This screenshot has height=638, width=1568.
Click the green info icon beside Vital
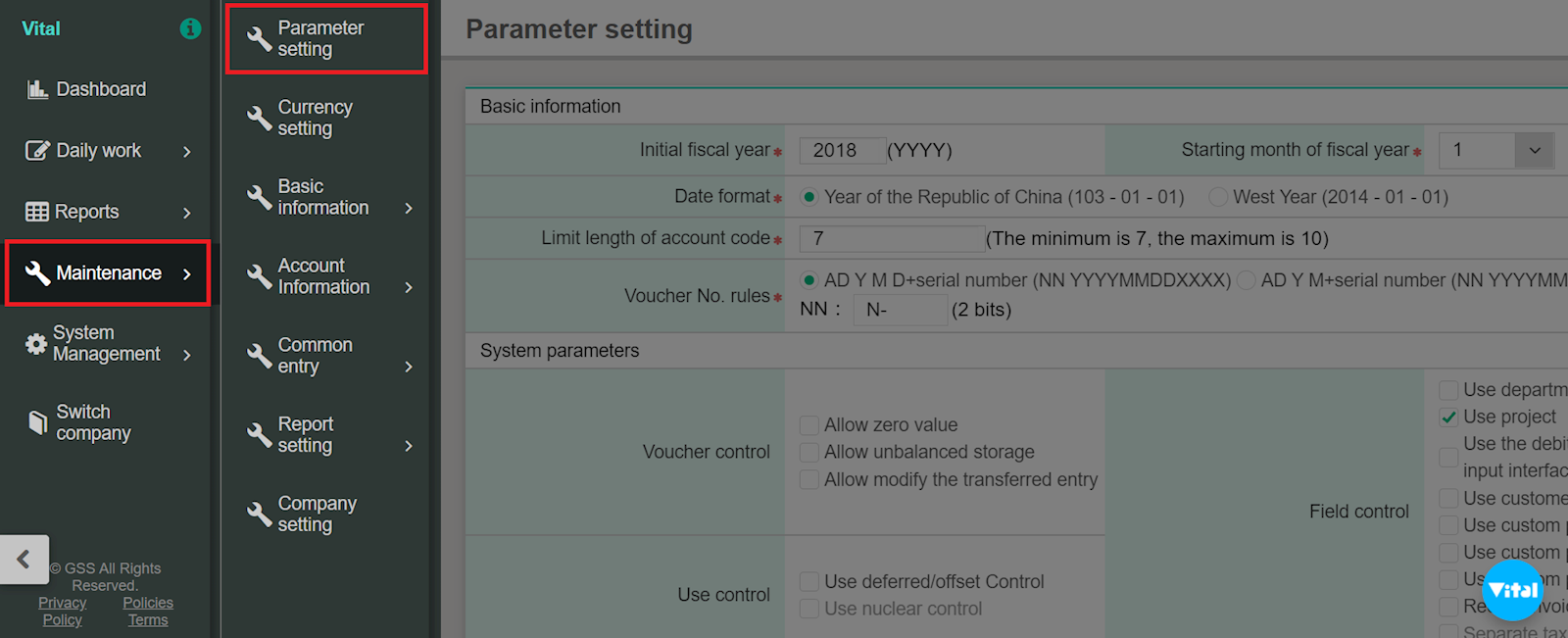pyautogui.click(x=190, y=28)
